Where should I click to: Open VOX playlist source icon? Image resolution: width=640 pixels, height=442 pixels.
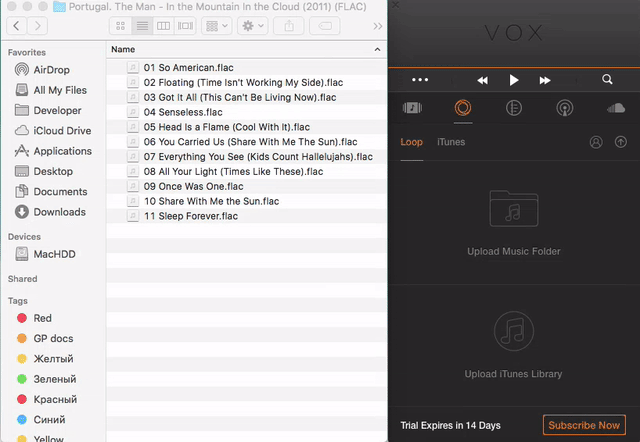coord(412,108)
